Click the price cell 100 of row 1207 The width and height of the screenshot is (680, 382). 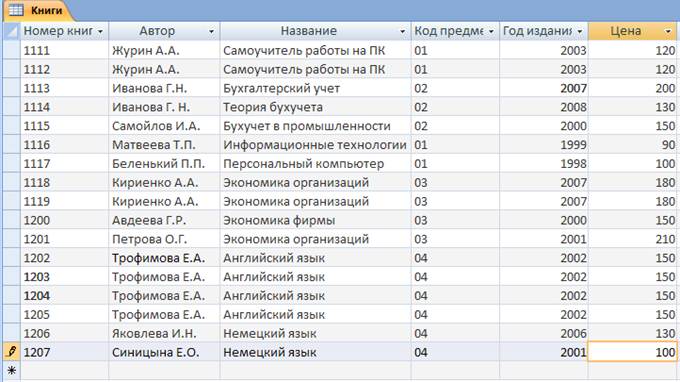pos(632,352)
